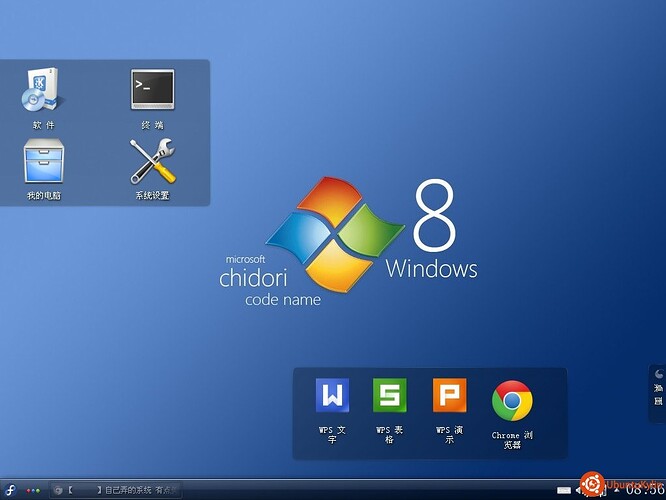
Task: Open 系统设置 system settings tools icon
Action: click(152, 161)
